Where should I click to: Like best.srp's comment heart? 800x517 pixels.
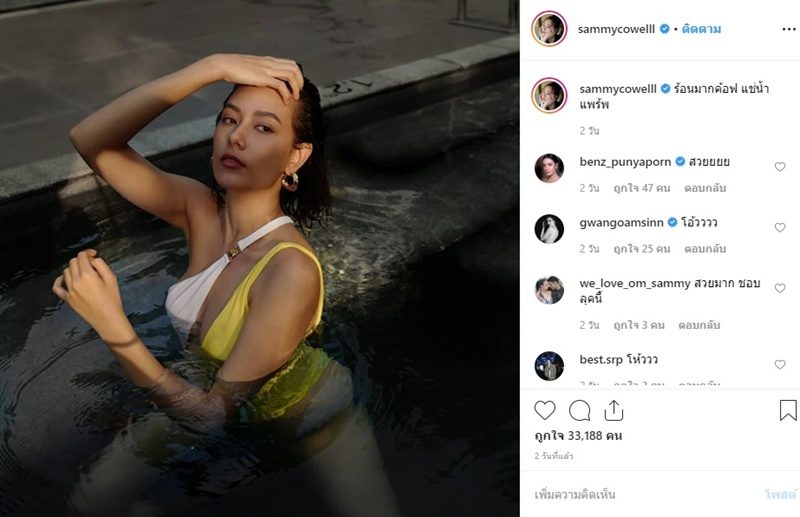click(x=780, y=364)
